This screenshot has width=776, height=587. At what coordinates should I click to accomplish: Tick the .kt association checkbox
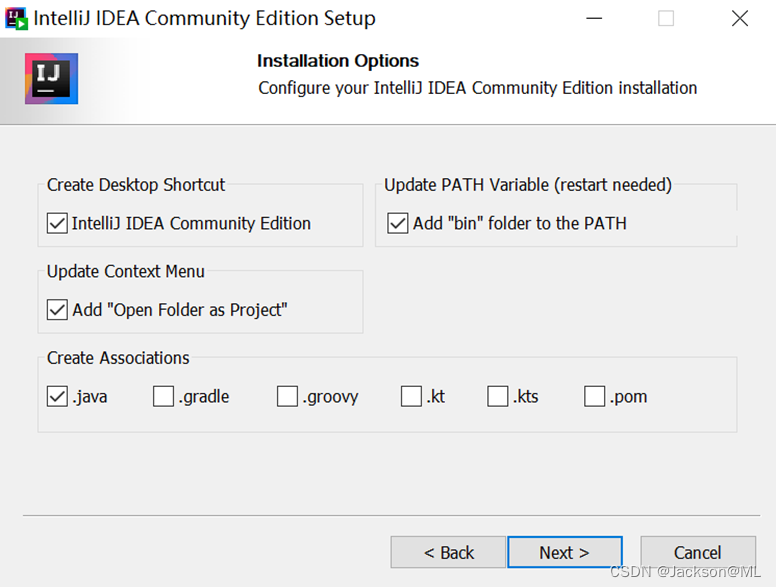pyautogui.click(x=411, y=397)
